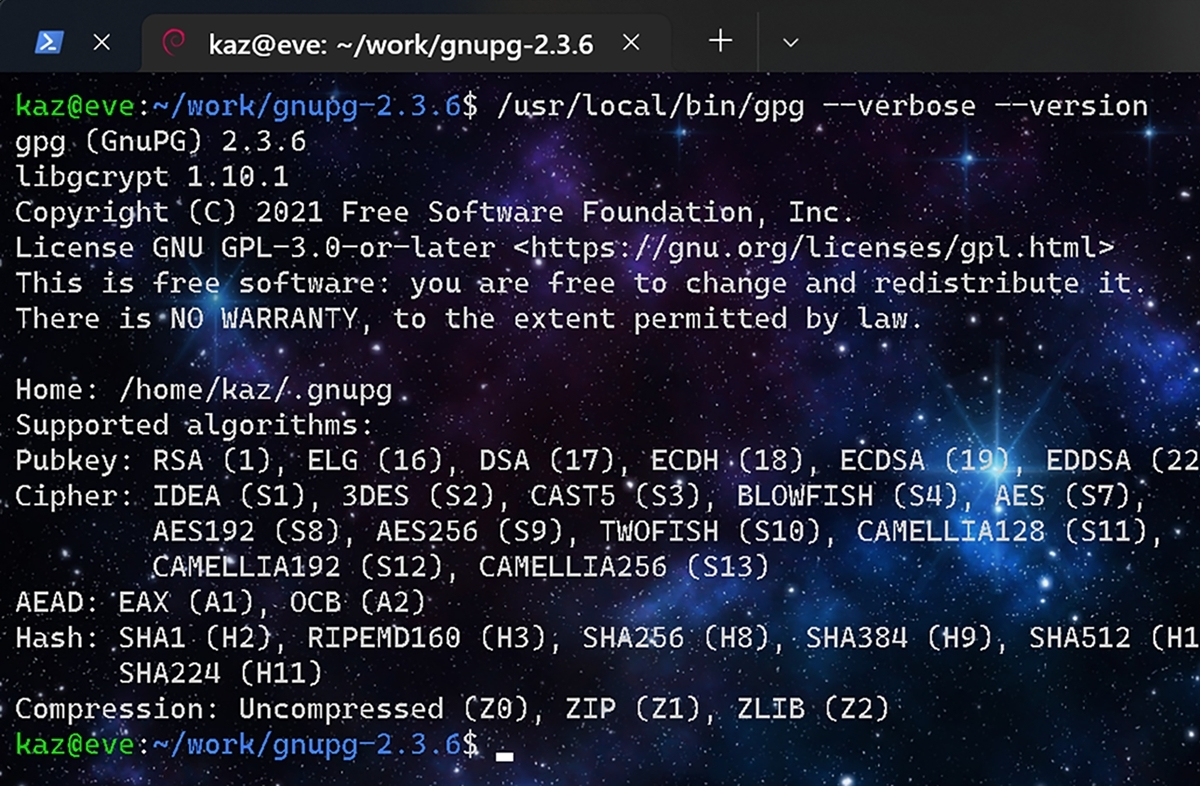The image size is (1200, 786).
Task: Click the typed gpg --verbose --version command
Action: tap(822, 106)
